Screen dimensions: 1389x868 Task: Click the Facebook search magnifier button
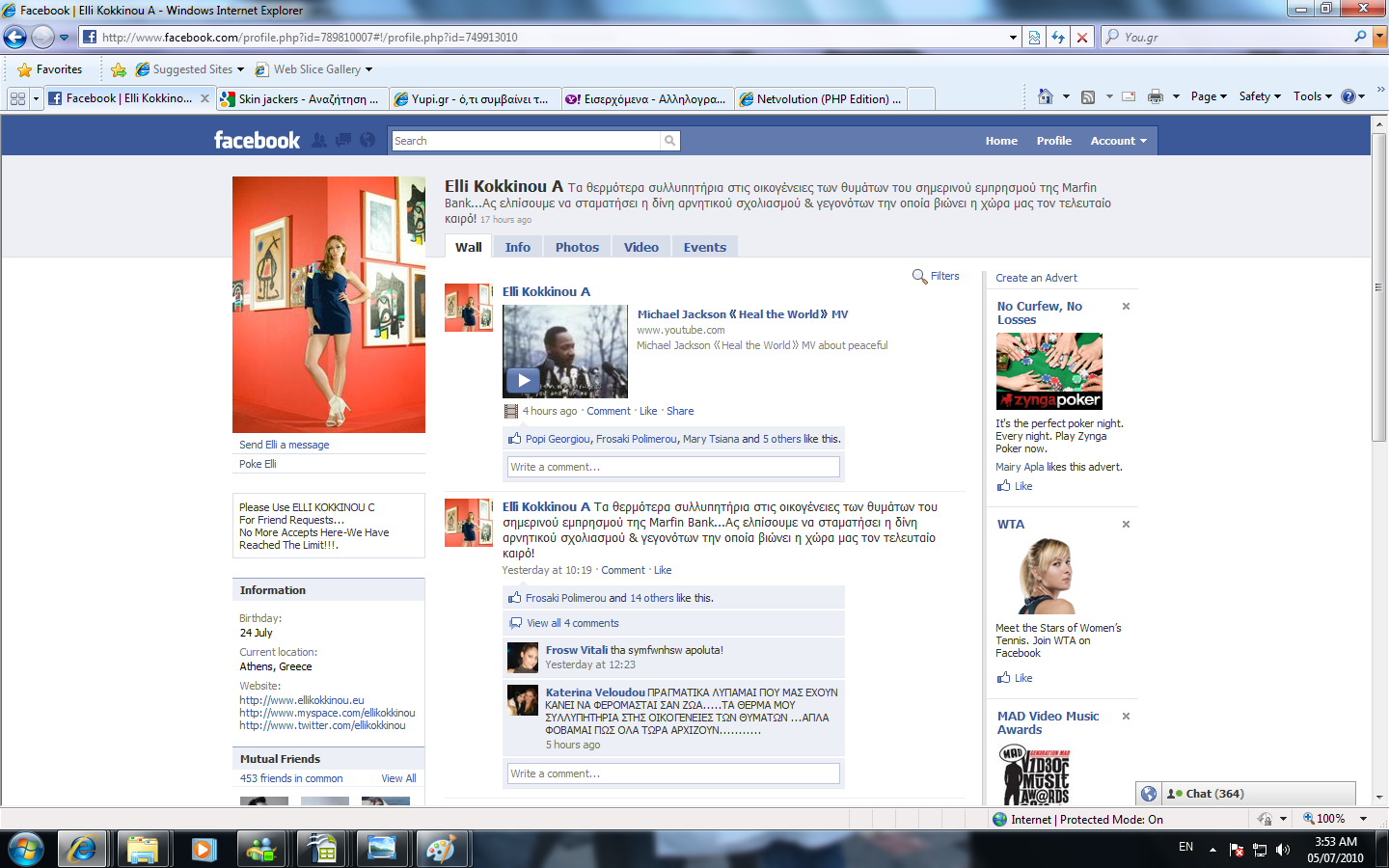669,141
